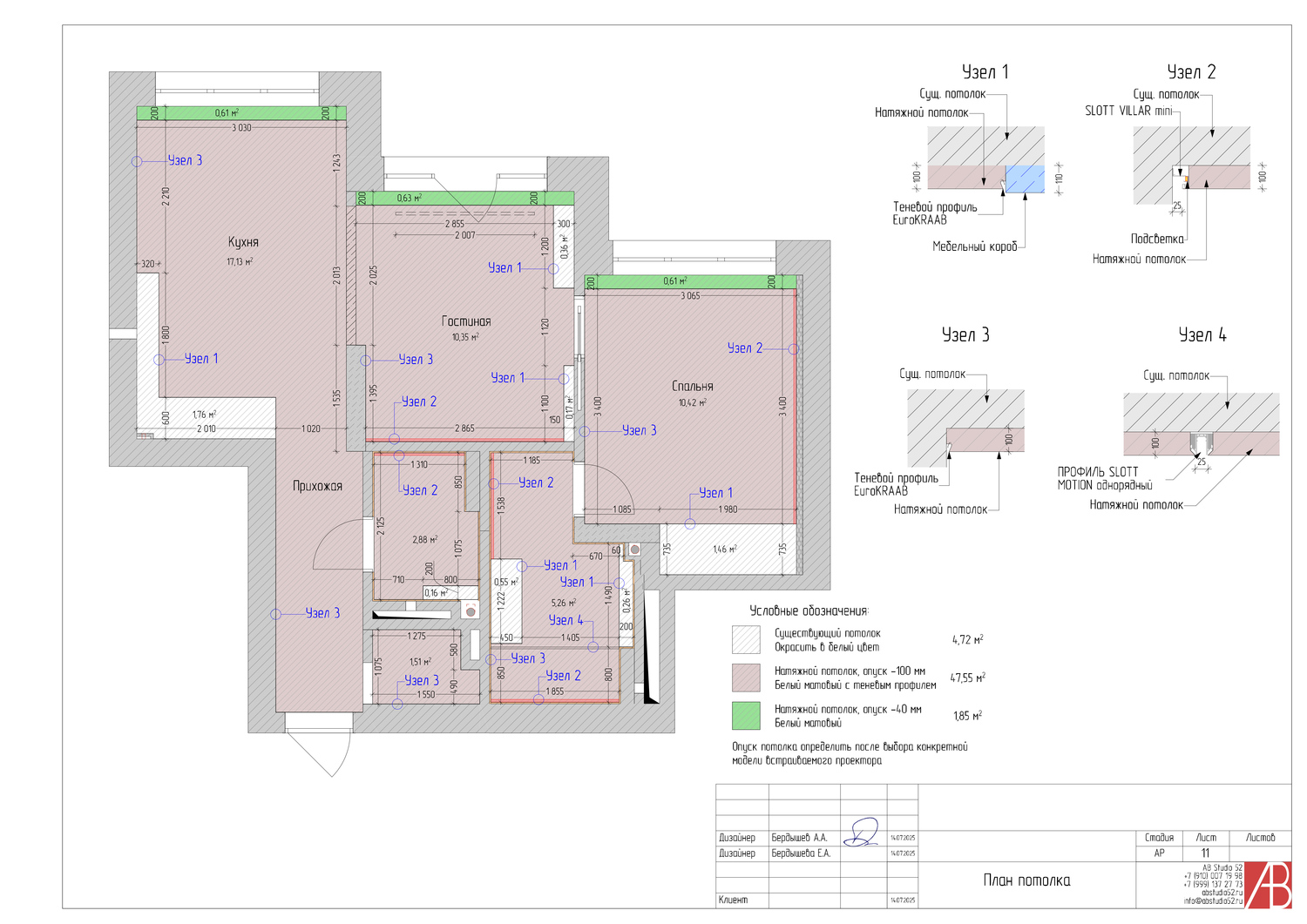Click the designer's signature in the title block
The image size is (1307, 924).
pyautogui.click(x=863, y=833)
